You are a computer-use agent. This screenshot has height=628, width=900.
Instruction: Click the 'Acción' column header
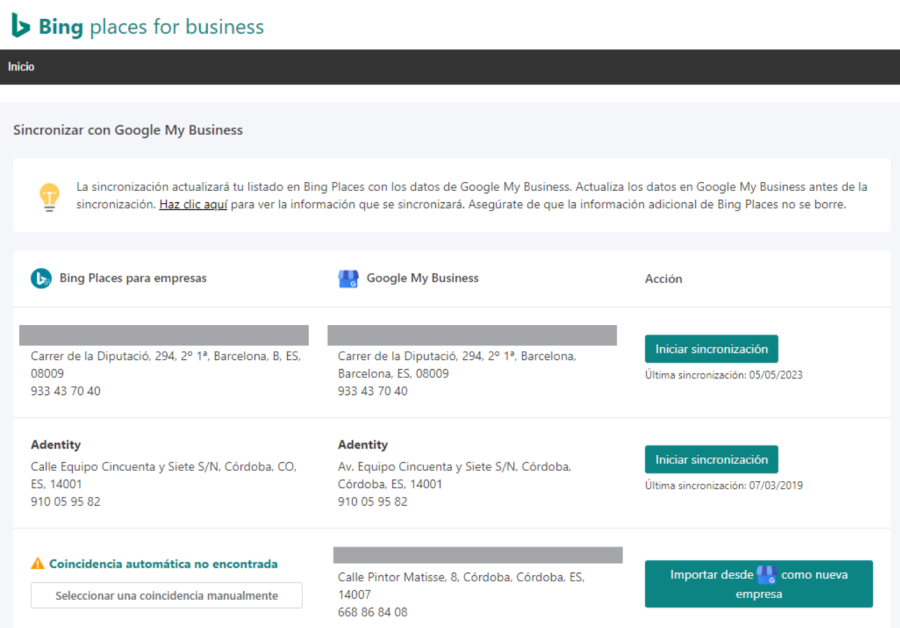[663, 279]
